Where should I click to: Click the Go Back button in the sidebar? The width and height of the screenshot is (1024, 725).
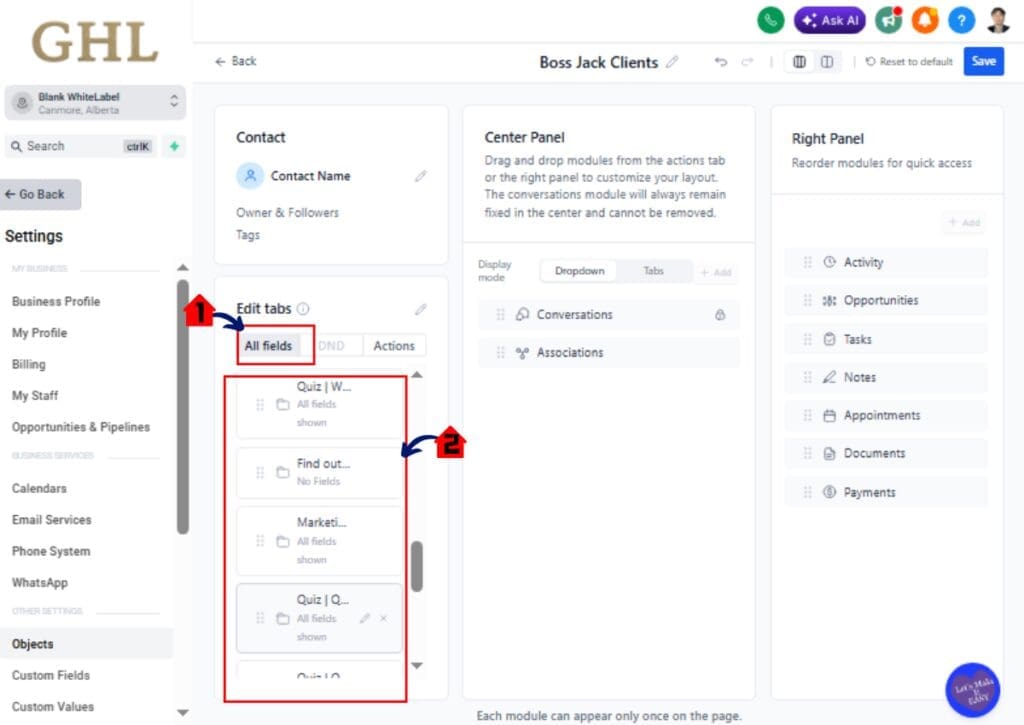click(x=38, y=194)
